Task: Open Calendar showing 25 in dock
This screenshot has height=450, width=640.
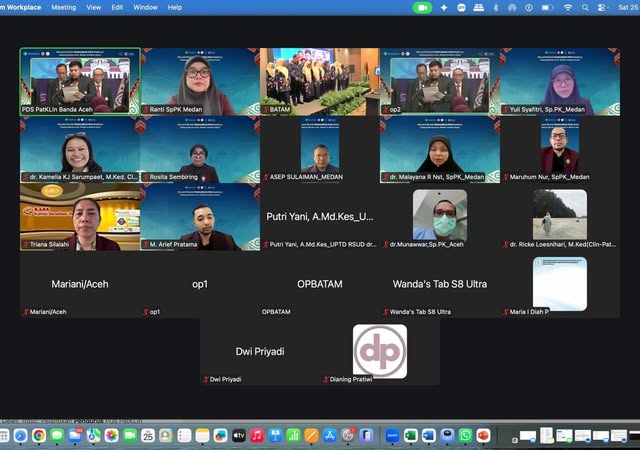Action: (148, 436)
